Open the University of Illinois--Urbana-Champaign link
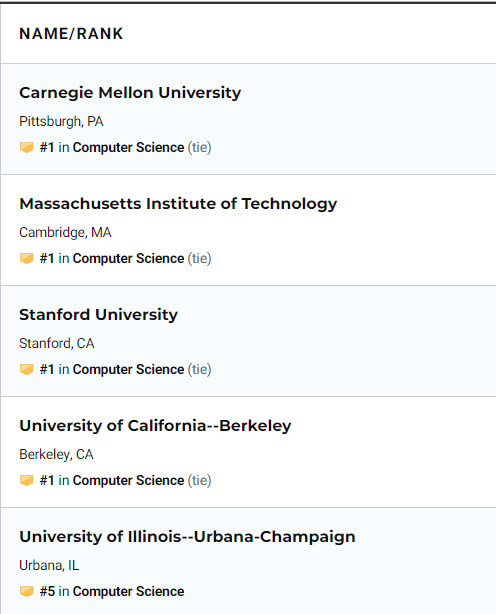This screenshot has width=496, height=614. click(x=188, y=537)
